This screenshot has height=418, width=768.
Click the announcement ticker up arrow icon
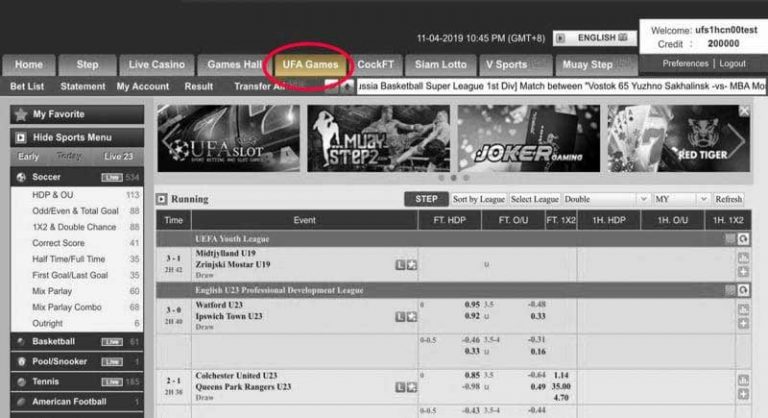tap(347, 86)
